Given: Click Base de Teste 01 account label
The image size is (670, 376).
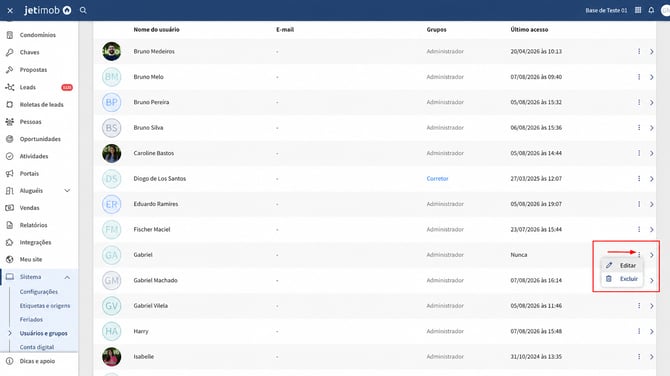Looking at the screenshot, I should tap(606, 10).
